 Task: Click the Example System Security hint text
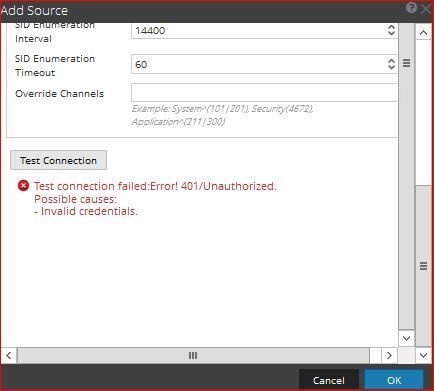click(223, 115)
